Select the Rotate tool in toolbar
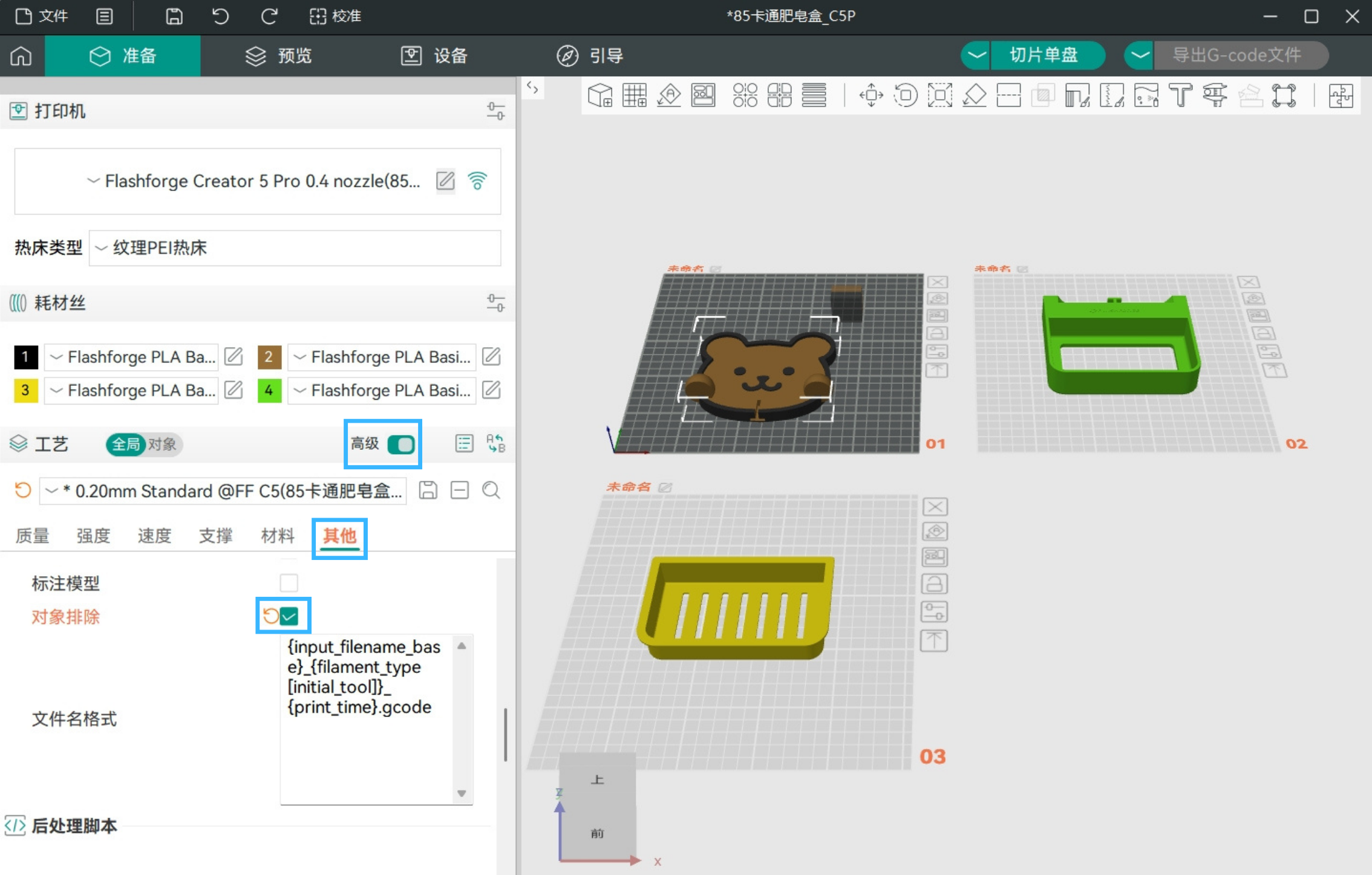1372x875 pixels. pyautogui.click(x=905, y=96)
